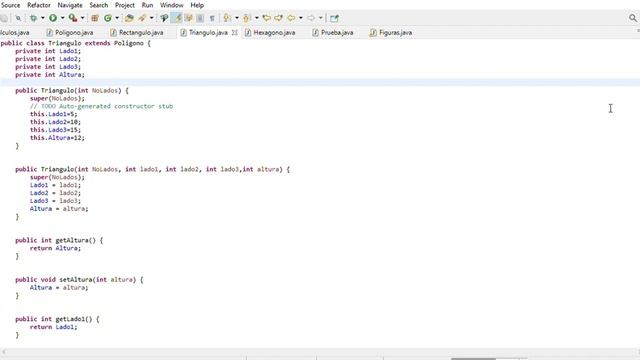Click the Next Edit Location arrow icon
This screenshot has height=360, width=640.
279,18
